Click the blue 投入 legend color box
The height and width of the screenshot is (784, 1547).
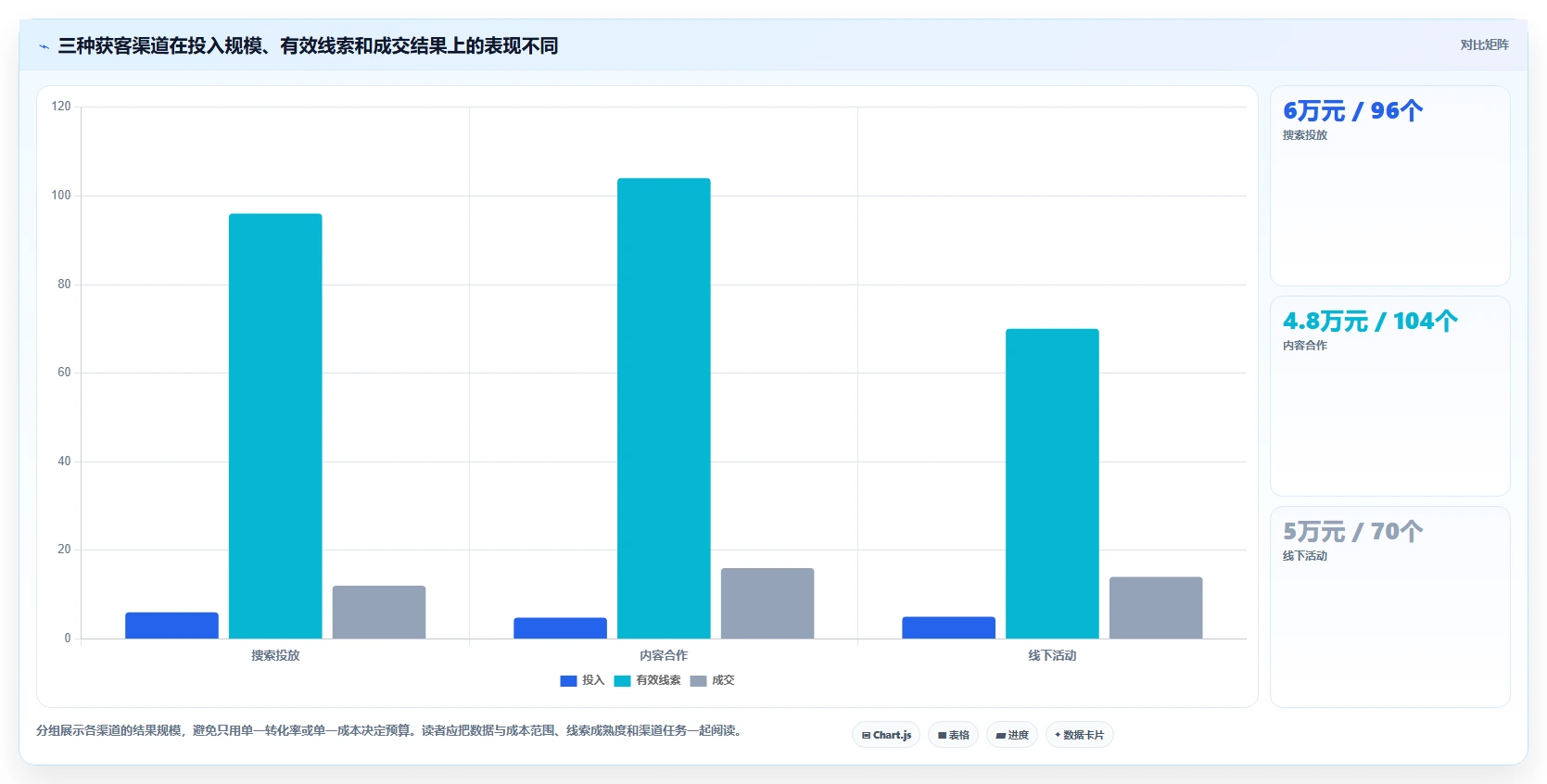(x=568, y=681)
